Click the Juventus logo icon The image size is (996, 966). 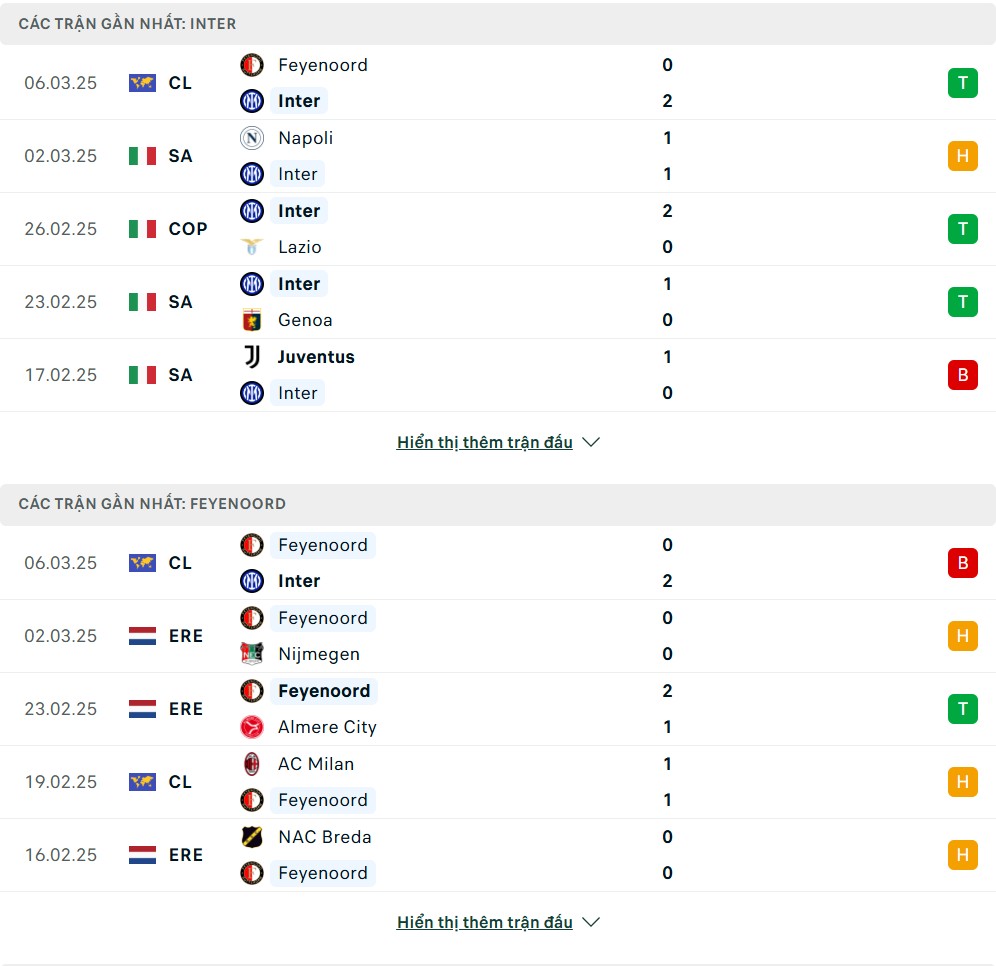[252, 357]
